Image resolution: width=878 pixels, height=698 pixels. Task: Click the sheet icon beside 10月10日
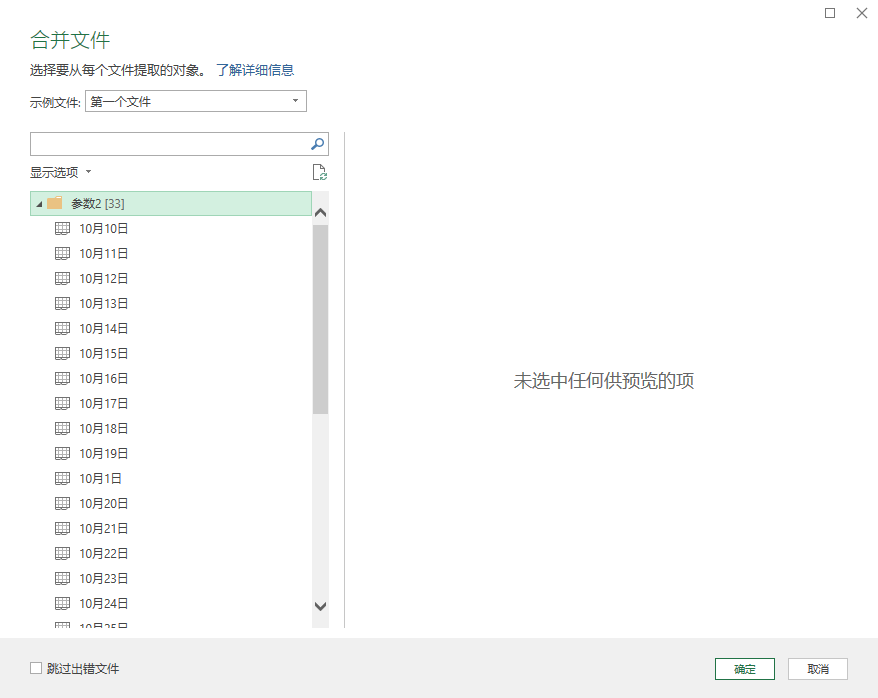[x=62, y=228]
